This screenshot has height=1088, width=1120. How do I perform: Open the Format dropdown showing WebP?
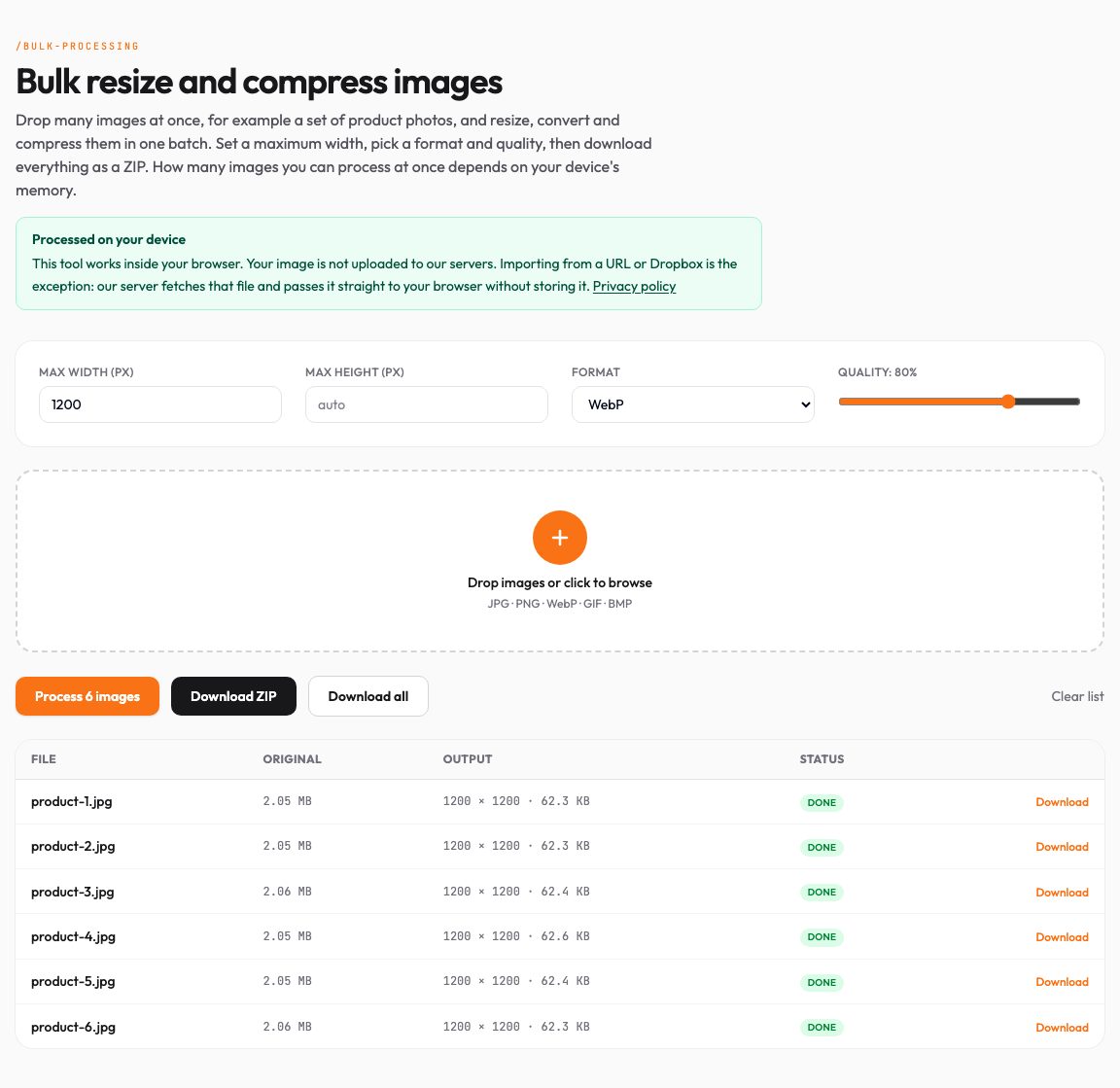pos(693,404)
